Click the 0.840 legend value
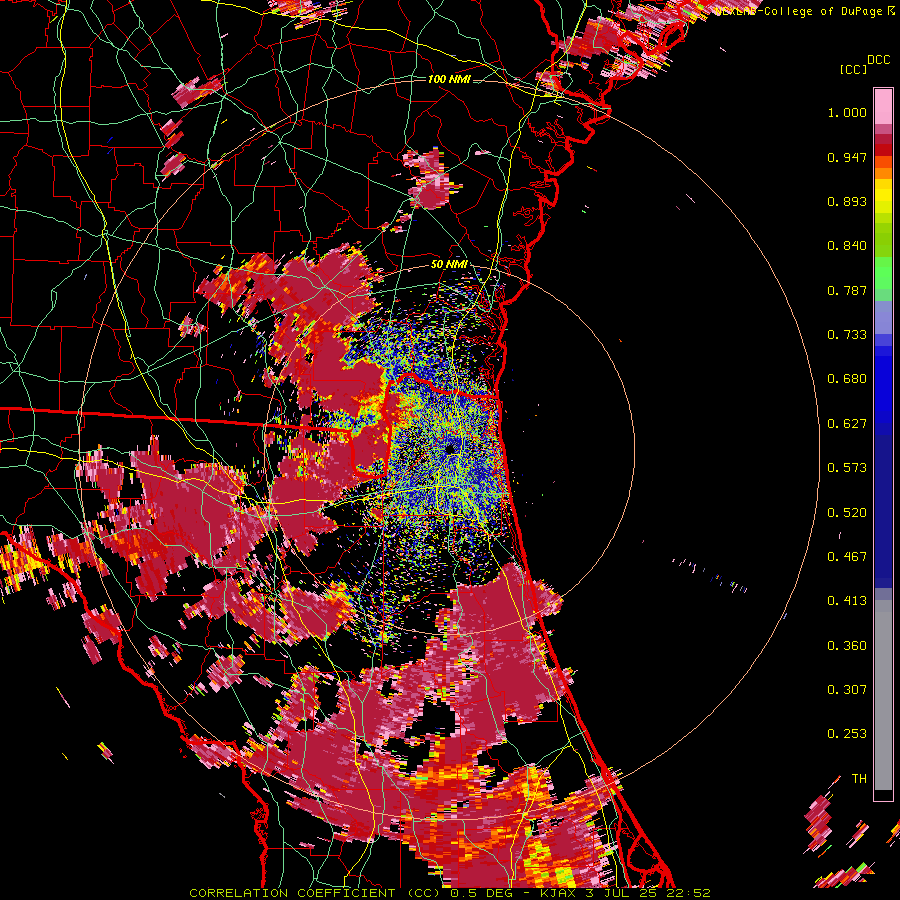900x900 pixels. pos(847,246)
